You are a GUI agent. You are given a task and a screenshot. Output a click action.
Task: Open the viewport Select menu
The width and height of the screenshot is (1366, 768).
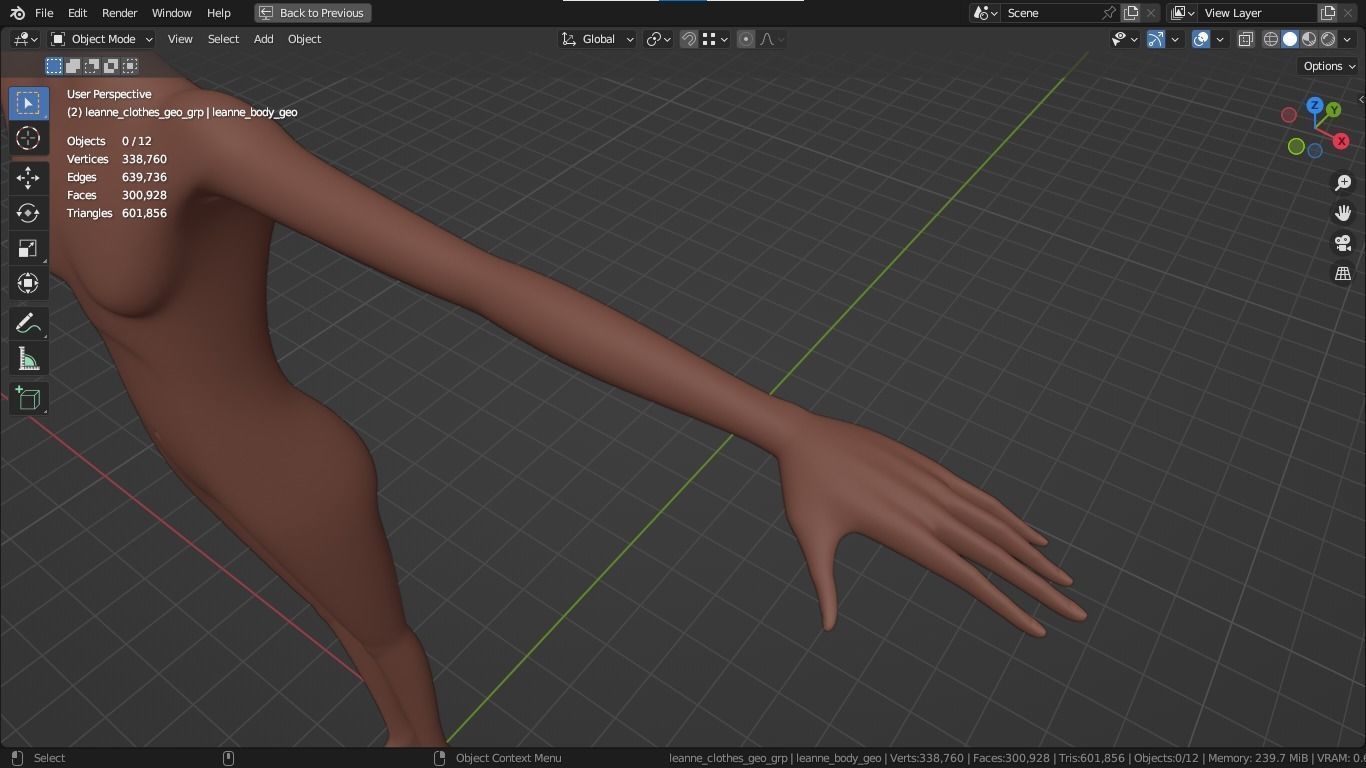click(223, 39)
